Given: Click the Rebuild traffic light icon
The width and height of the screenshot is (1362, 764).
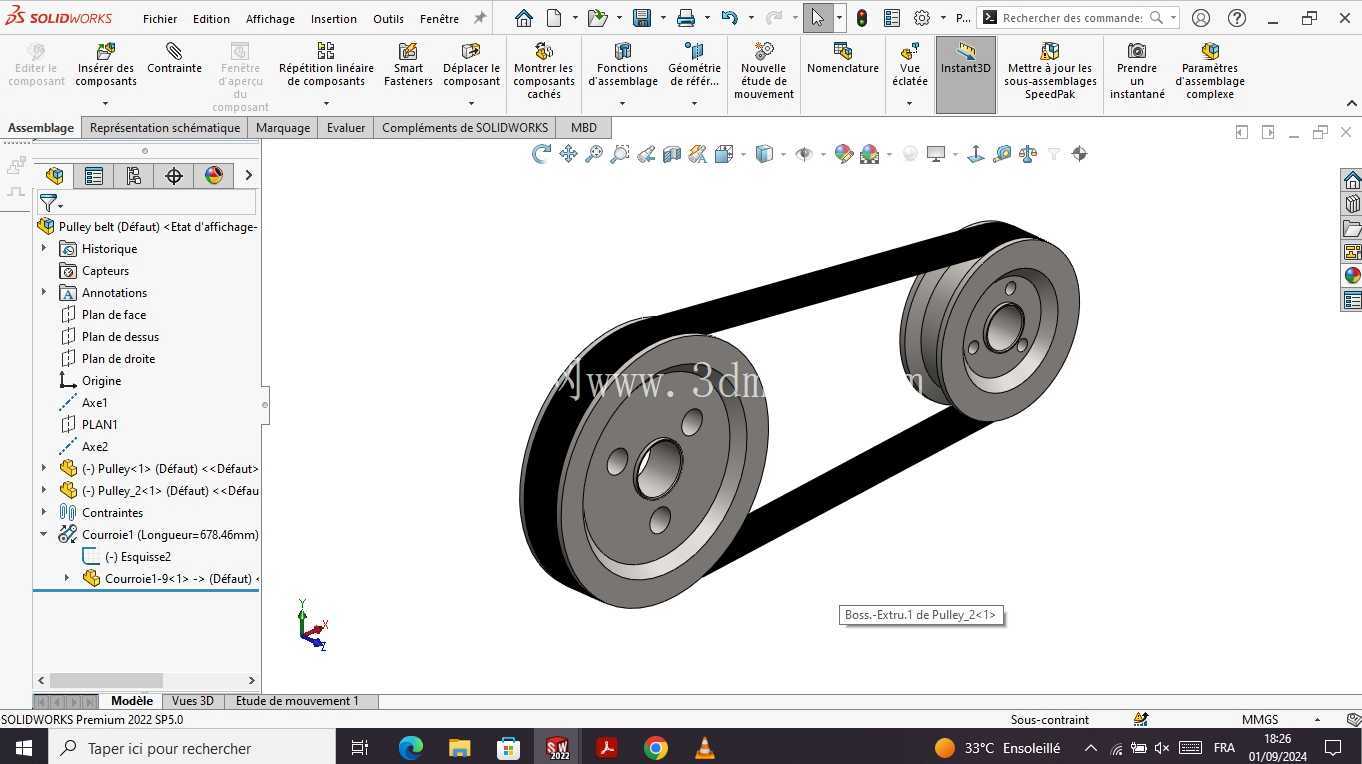Looking at the screenshot, I should (862, 18).
